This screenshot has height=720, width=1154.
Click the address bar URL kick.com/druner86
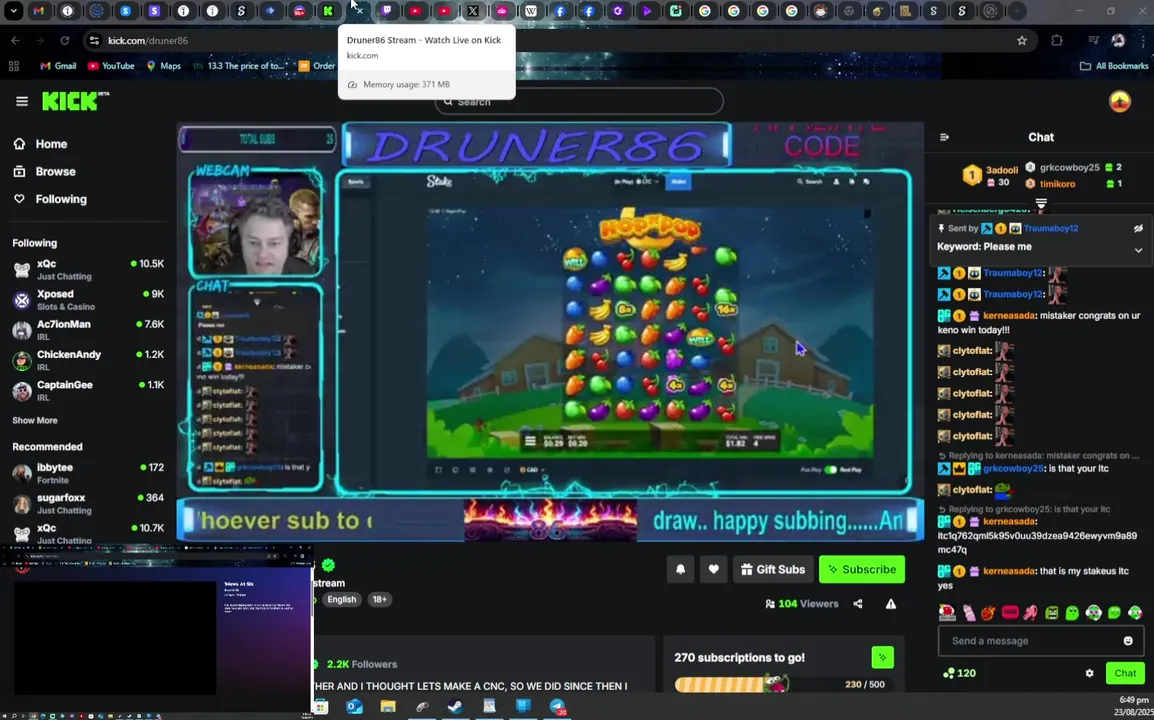coord(148,40)
